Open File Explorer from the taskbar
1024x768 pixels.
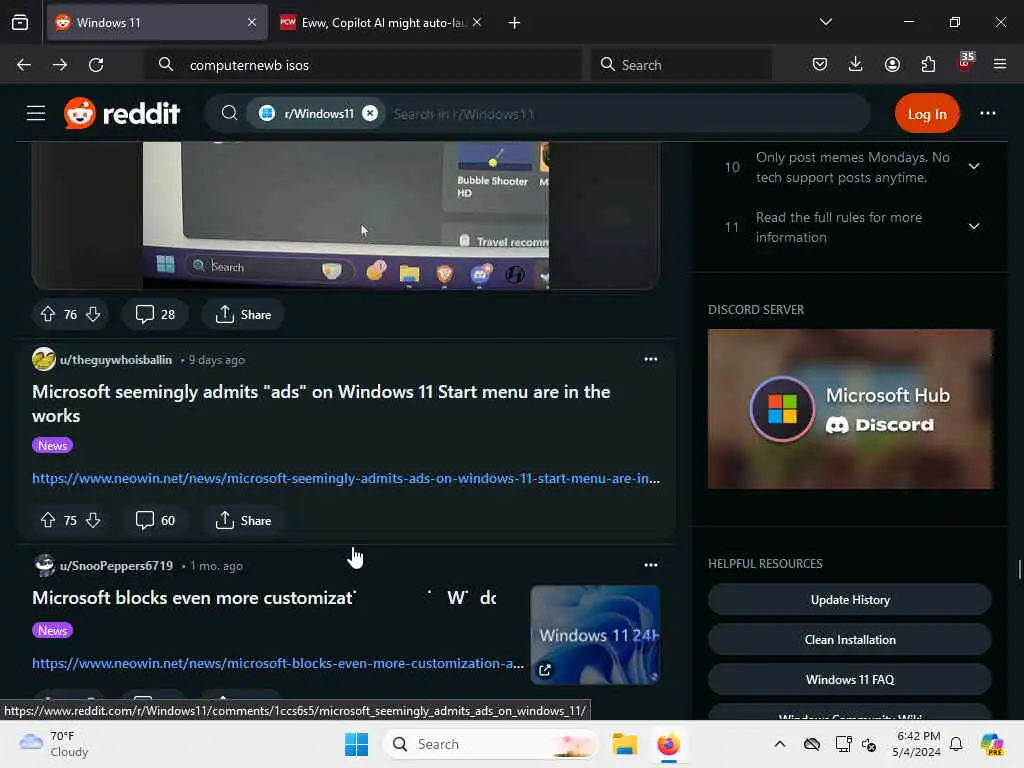click(x=624, y=744)
